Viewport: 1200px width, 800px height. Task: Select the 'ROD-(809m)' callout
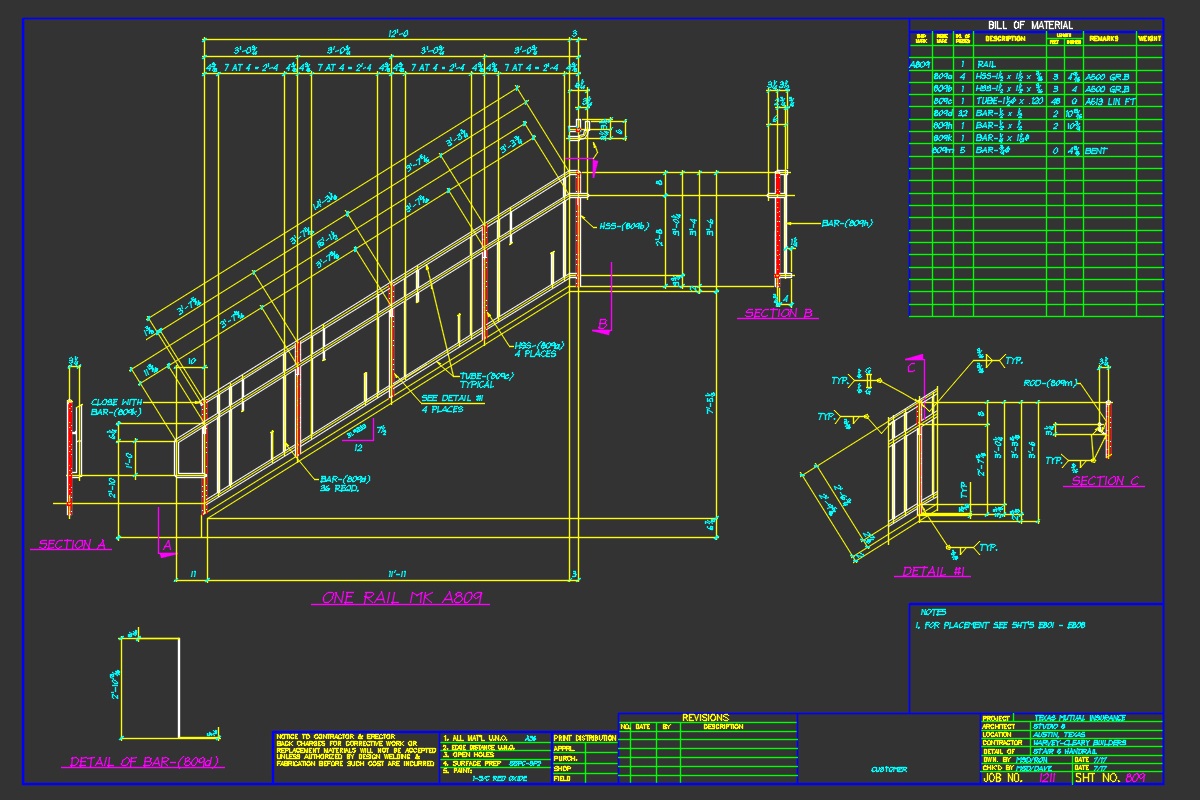(x=1050, y=383)
